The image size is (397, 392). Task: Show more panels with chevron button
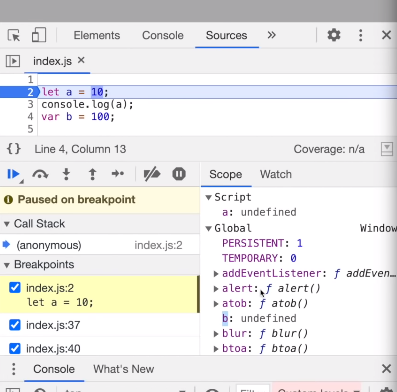tap(272, 35)
